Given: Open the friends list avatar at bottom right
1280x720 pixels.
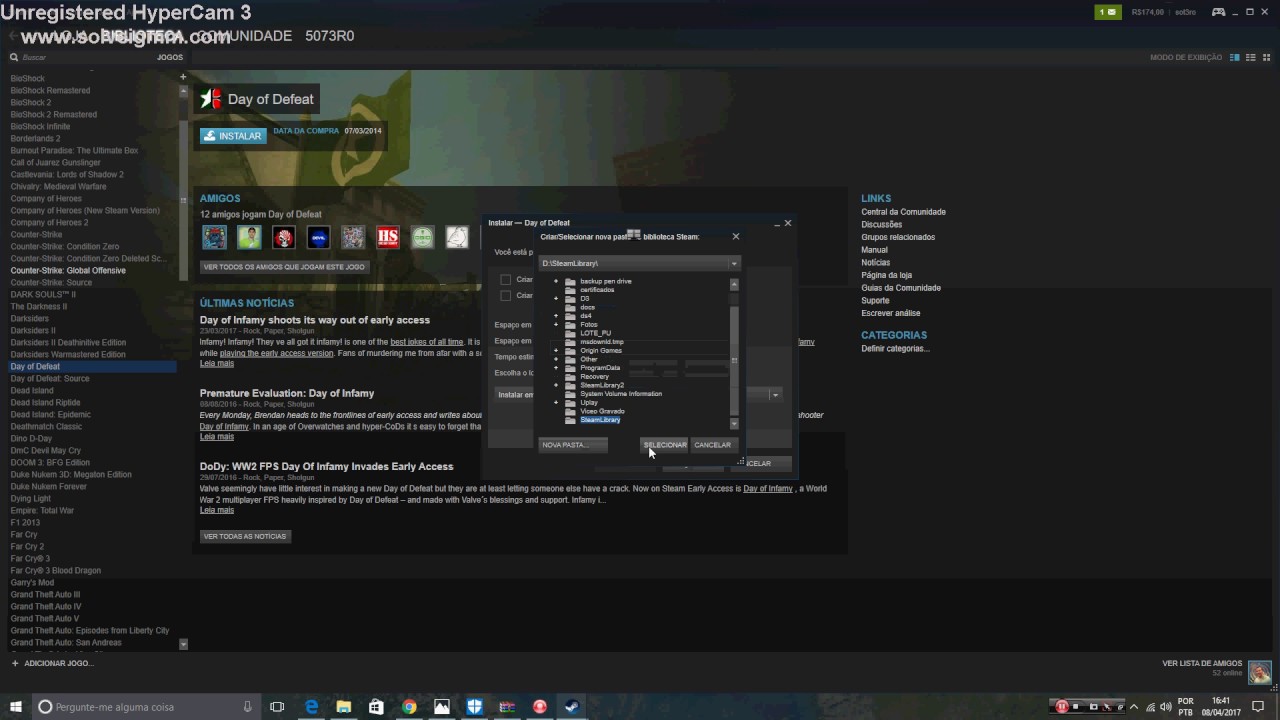Looking at the screenshot, I should pos(1259,672).
